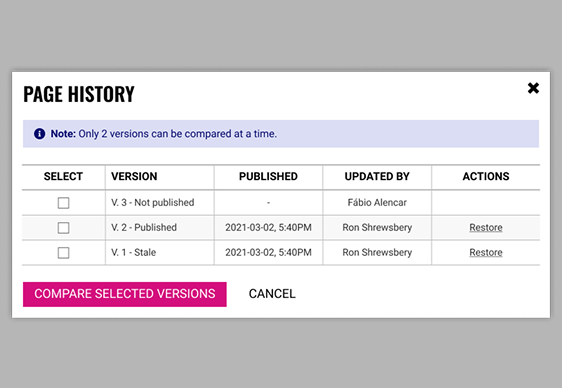Restore version V. 2 - Published
The image size is (562, 388).
(486, 227)
